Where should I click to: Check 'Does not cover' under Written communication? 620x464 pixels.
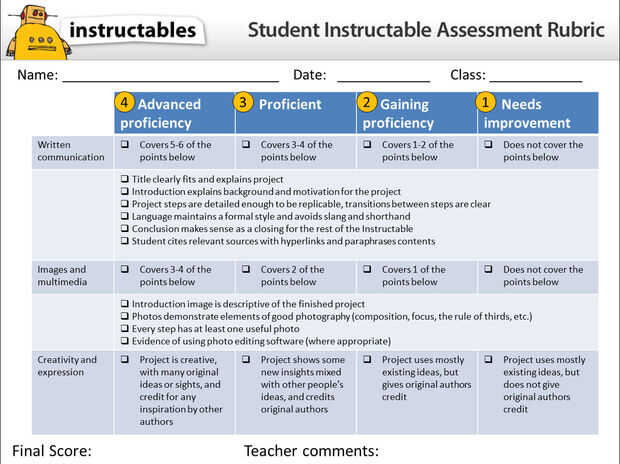(489, 145)
